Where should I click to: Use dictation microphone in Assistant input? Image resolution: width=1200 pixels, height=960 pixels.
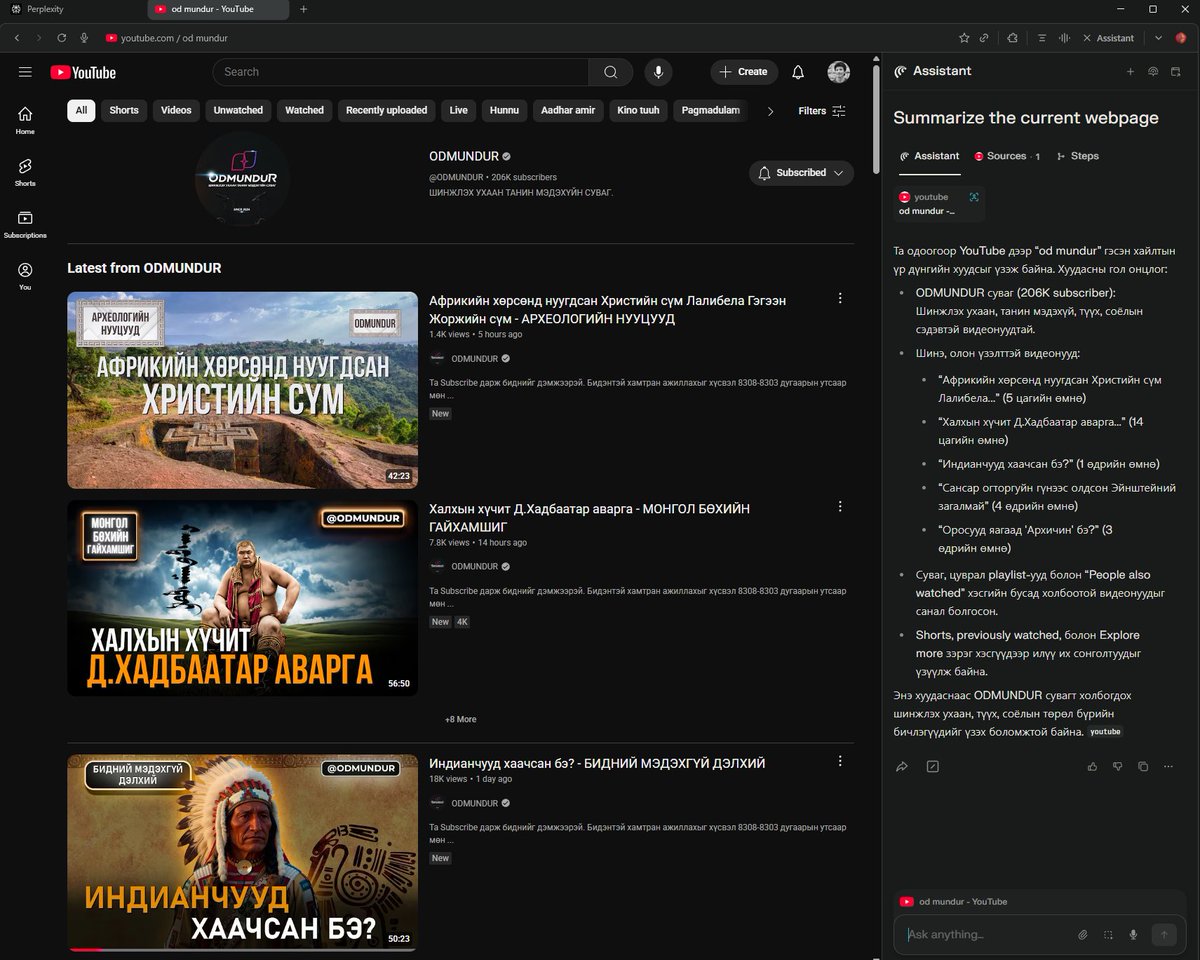coord(1133,935)
